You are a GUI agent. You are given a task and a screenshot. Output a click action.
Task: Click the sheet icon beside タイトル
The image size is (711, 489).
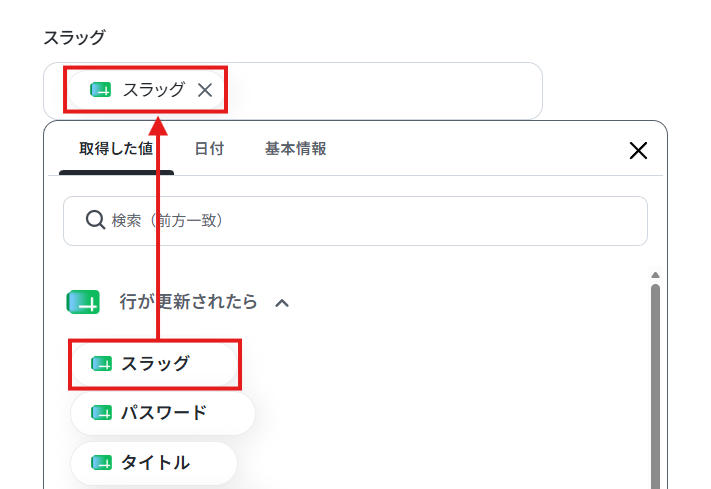[102, 463]
